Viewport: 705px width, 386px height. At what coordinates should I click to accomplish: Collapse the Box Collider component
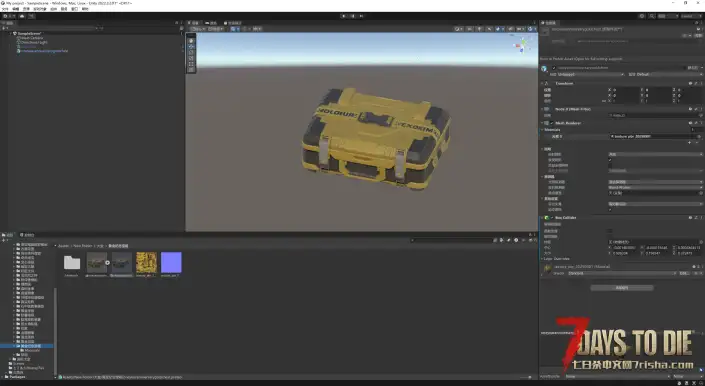[542, 218]
